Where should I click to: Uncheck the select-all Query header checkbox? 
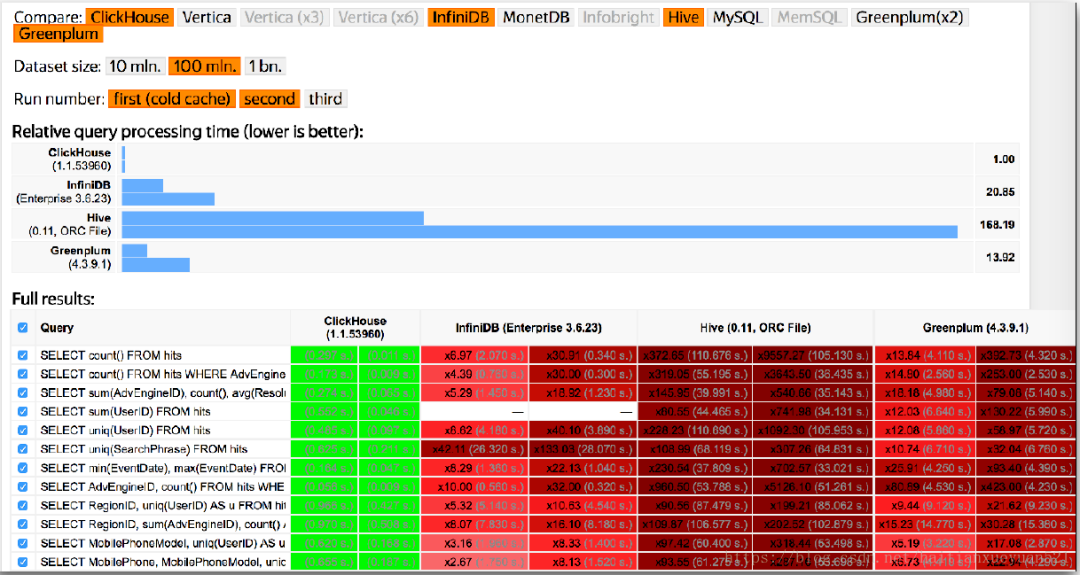[x=23, y=328]
